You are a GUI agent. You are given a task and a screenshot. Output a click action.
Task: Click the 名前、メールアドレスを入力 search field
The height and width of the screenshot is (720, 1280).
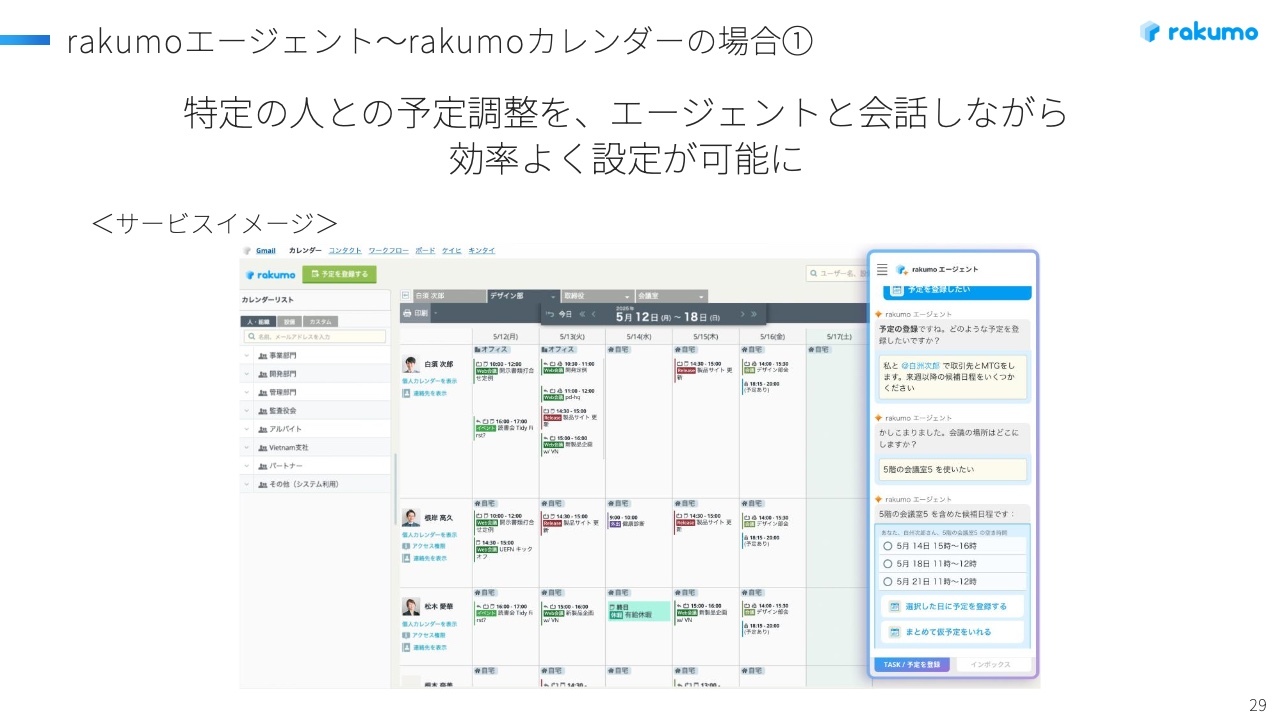(x=314, y=337)
